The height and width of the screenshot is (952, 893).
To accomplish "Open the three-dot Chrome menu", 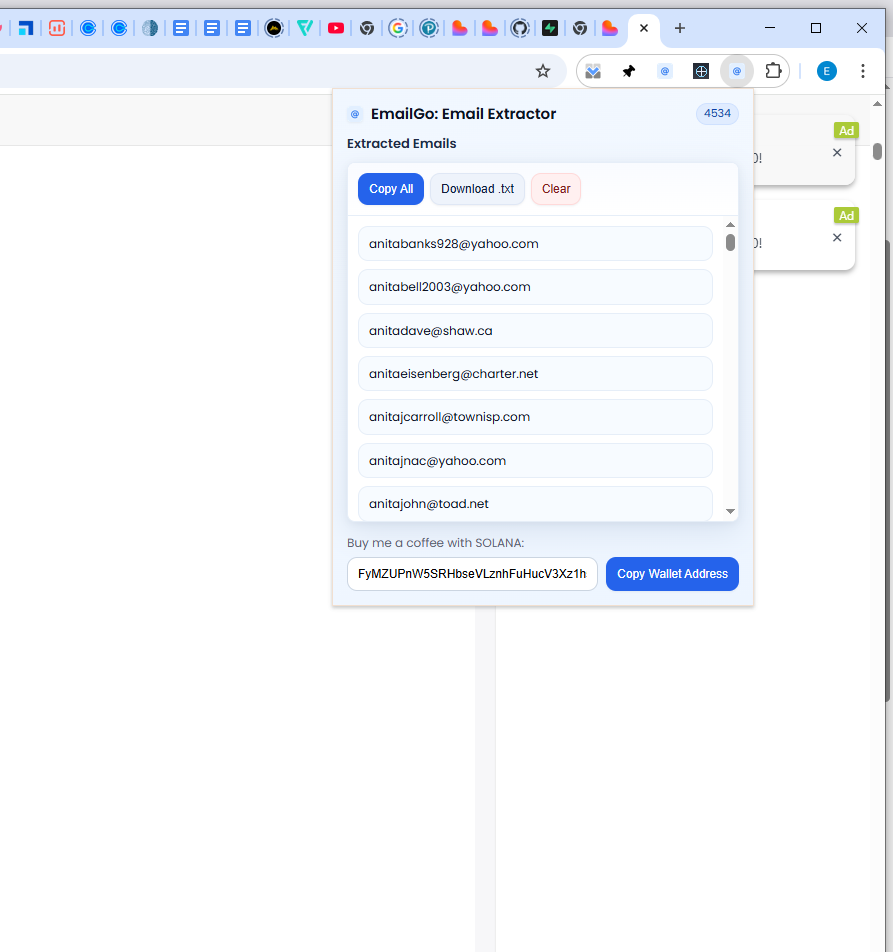I will point(862,71).
